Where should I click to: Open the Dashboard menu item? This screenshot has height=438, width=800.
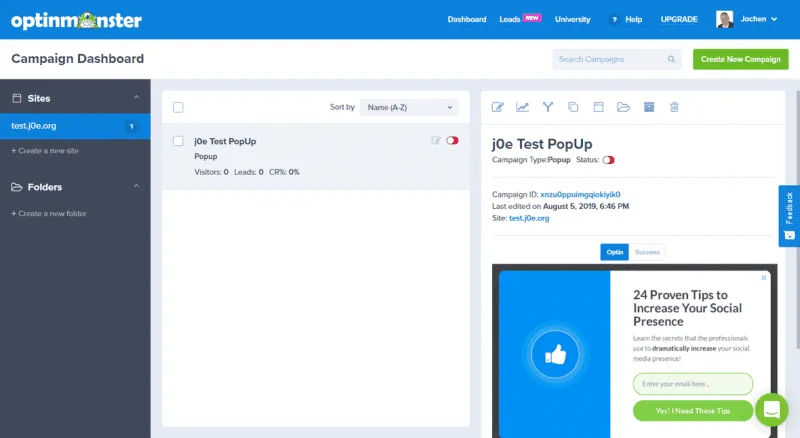[467, 19]
